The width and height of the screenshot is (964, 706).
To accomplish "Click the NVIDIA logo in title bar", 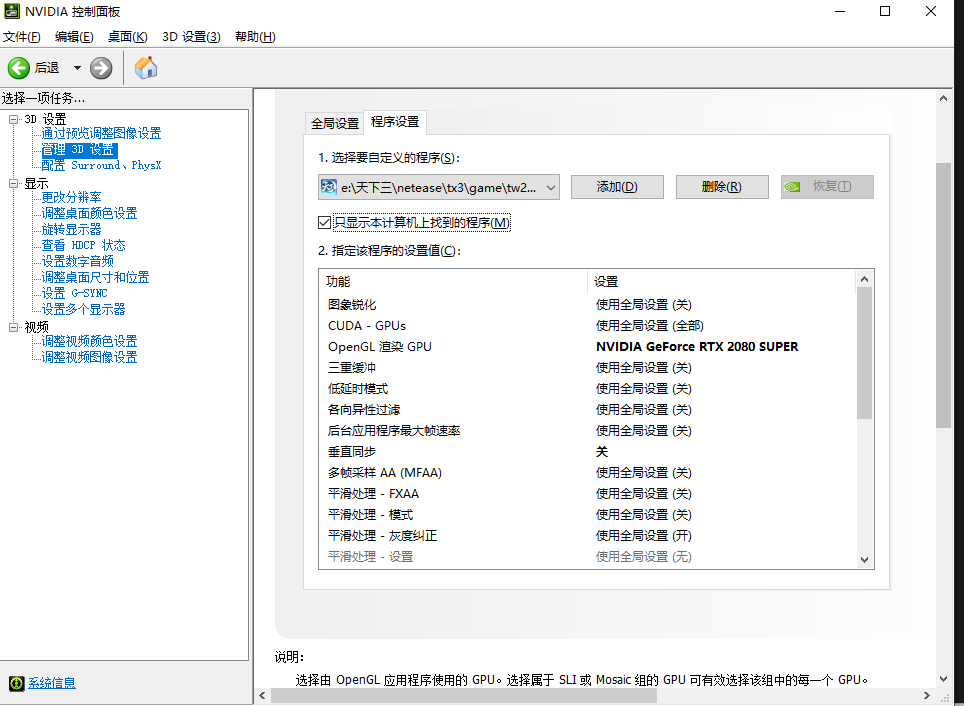I will click(12, 11).
